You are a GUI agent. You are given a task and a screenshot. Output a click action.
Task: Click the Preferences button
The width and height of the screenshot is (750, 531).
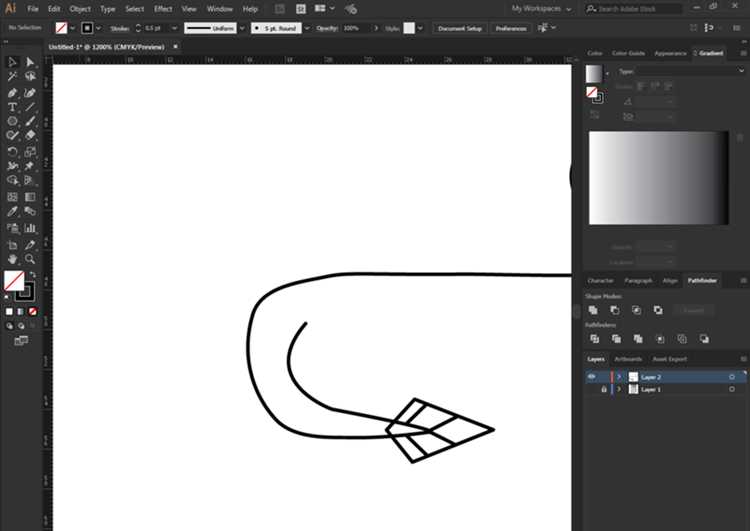coord(511,28)
